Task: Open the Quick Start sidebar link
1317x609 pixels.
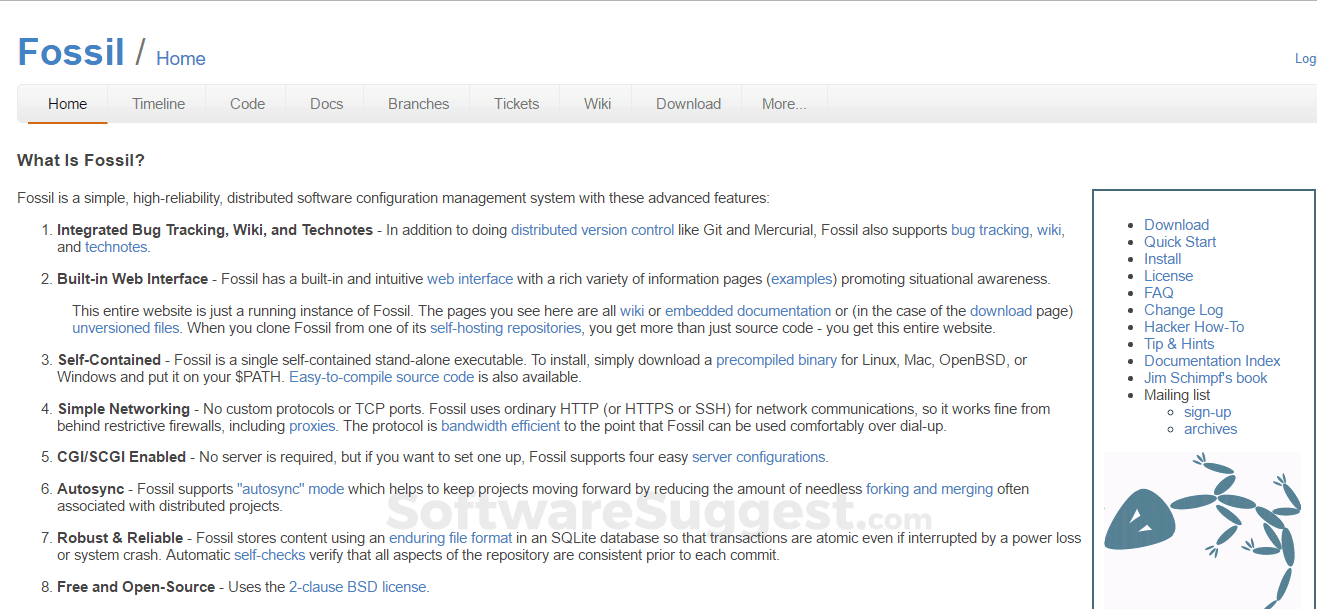Action: click(1180, 242)
